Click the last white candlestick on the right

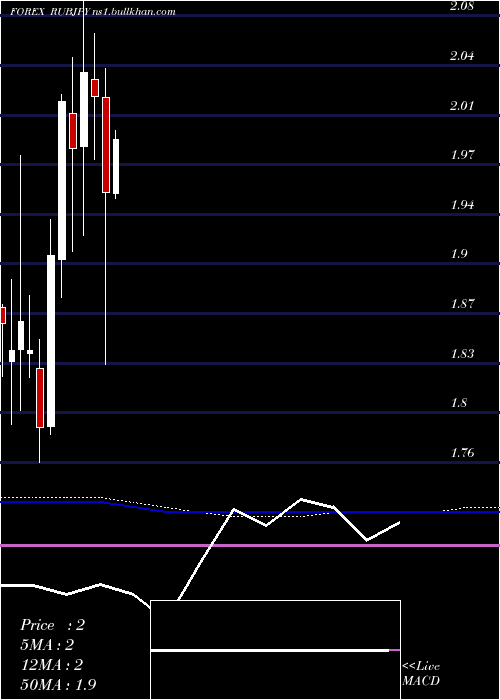click(116, 166)
